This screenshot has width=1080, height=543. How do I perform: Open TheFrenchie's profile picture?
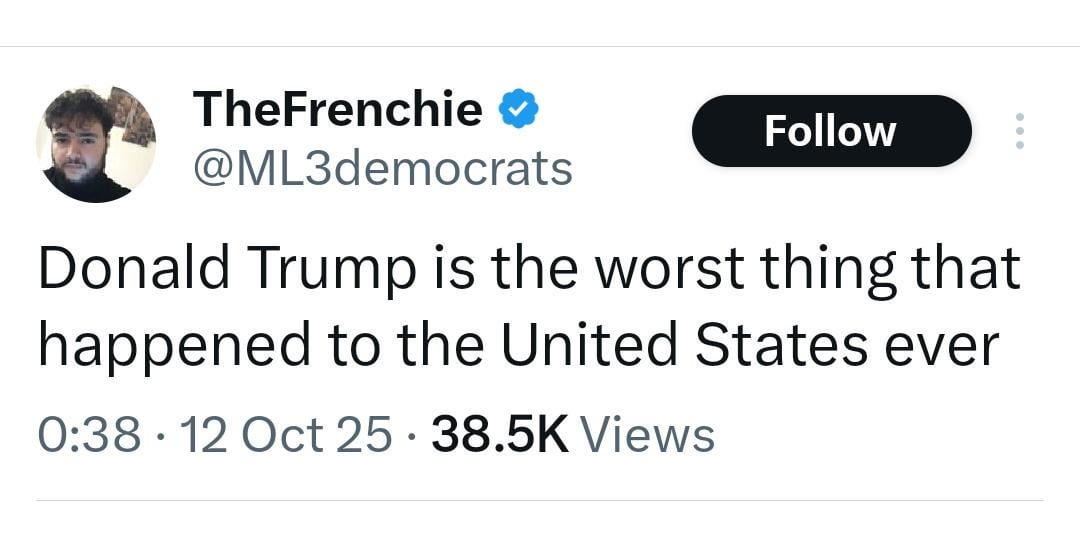pyautogui.click(x=96, y=143)
